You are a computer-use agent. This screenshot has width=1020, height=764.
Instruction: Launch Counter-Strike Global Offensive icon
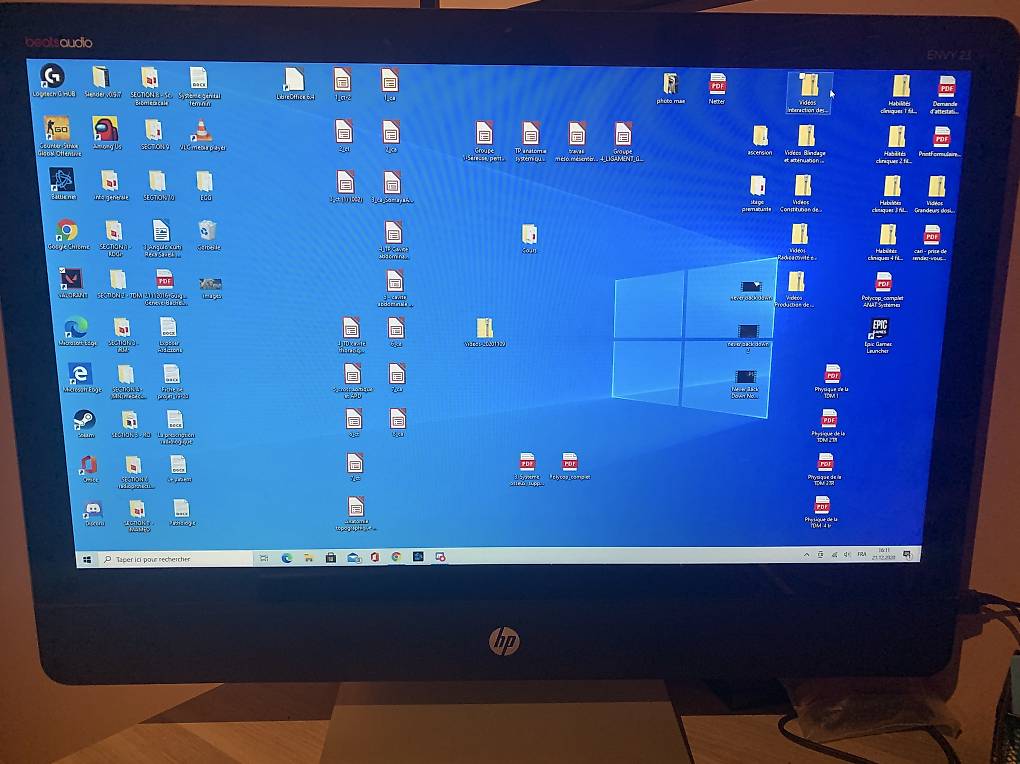59,136
